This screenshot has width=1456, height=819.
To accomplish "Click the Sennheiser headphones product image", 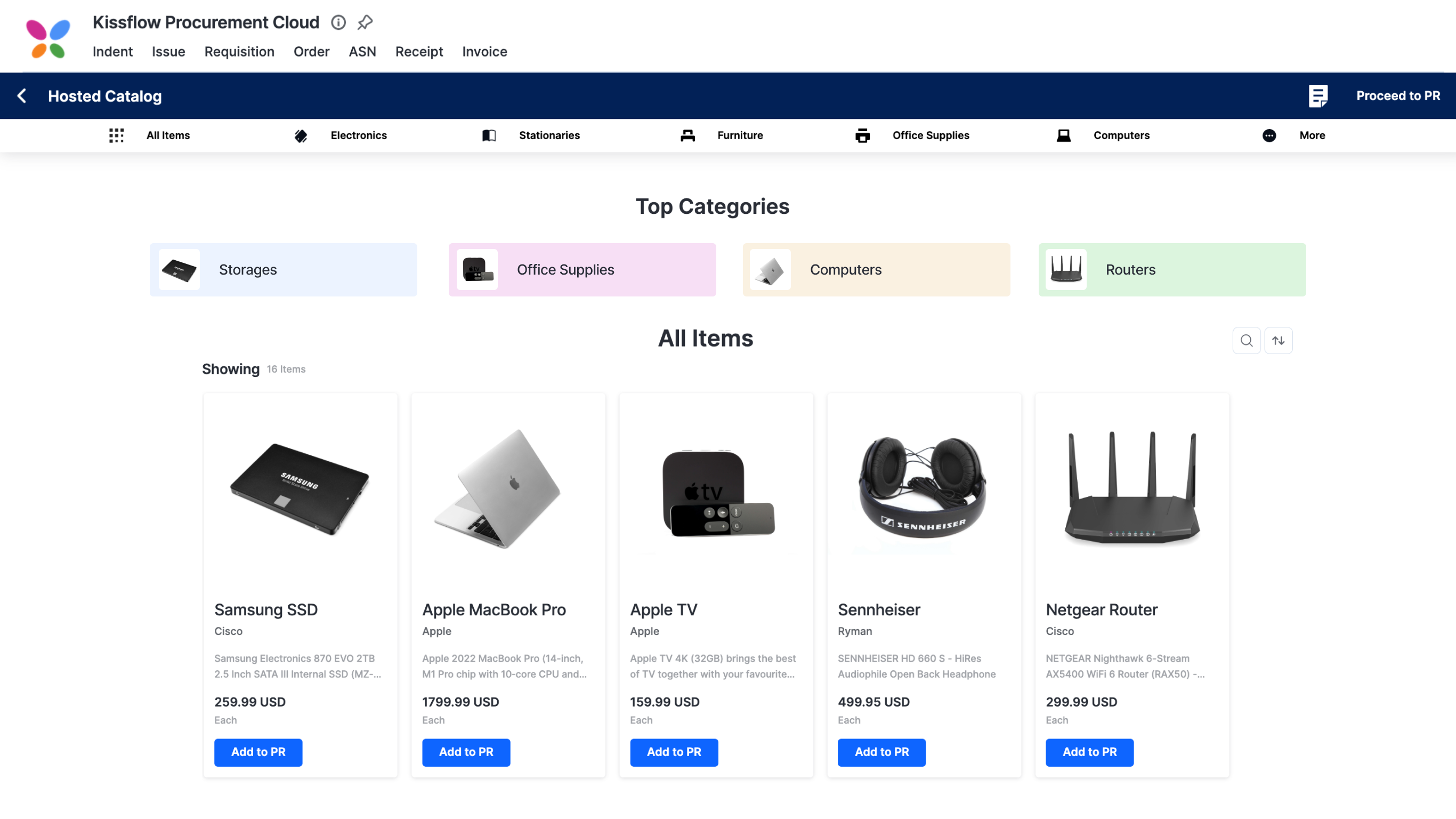I will click(x=923, y=488).
